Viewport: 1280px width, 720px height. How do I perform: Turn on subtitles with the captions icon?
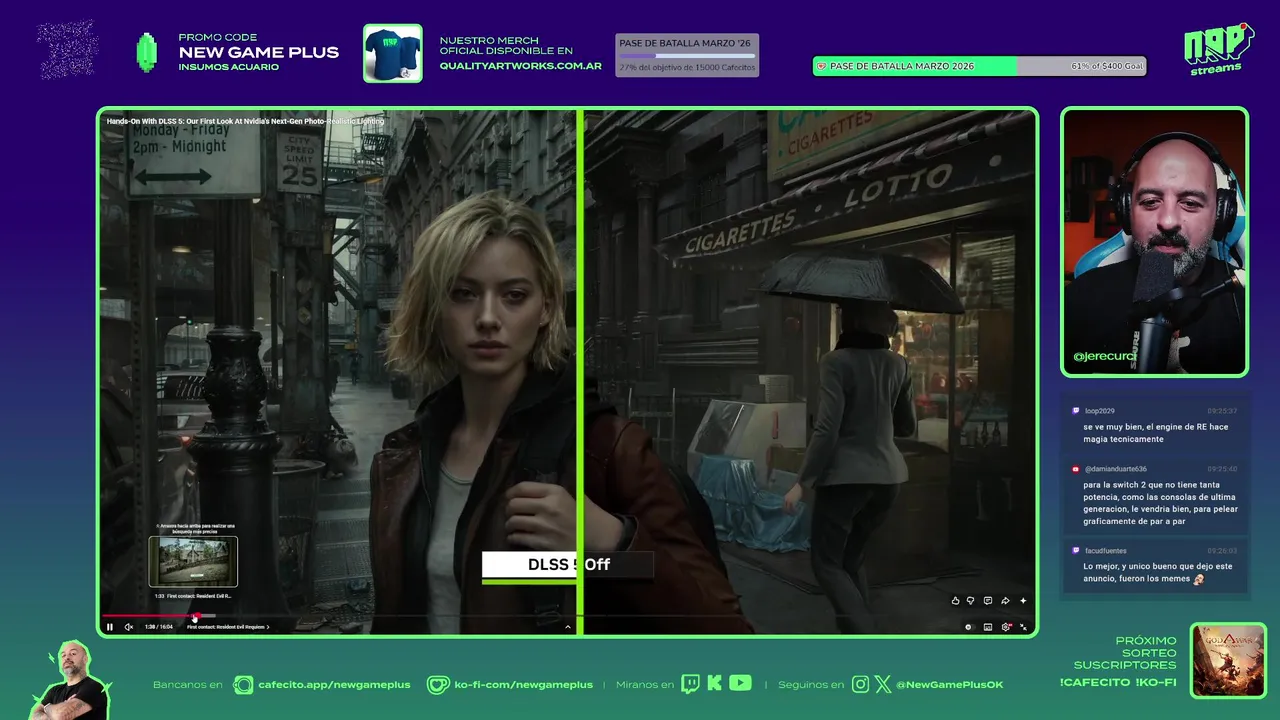pyautogui.click(x=988, y=627)
